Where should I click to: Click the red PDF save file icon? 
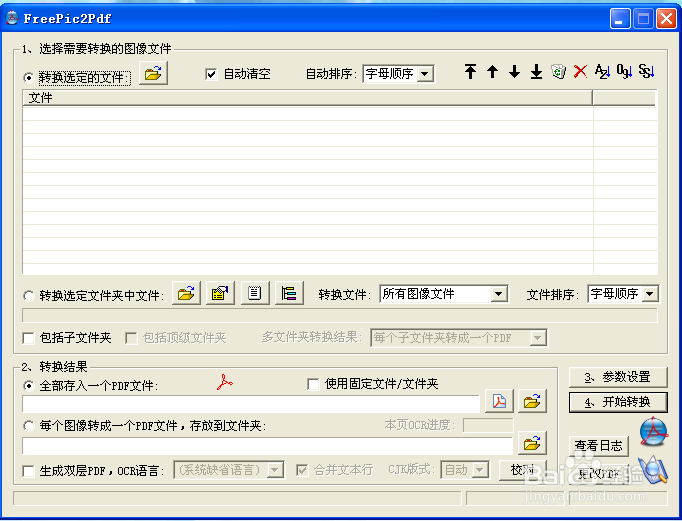click(x=499, y=401)
